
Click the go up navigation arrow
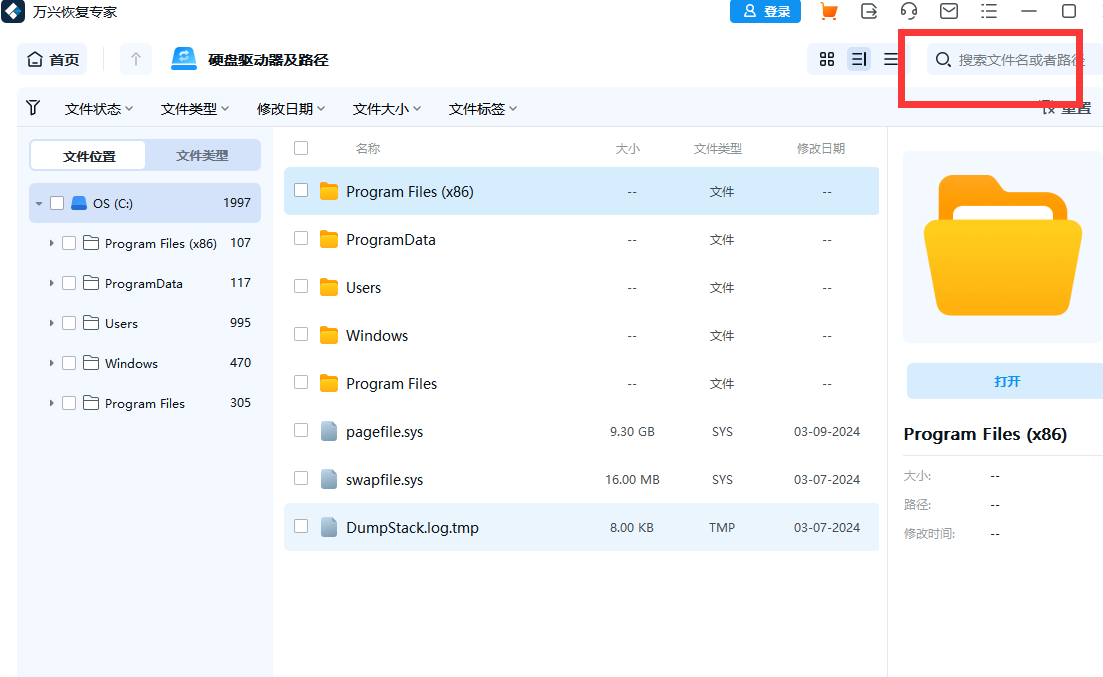135,59
